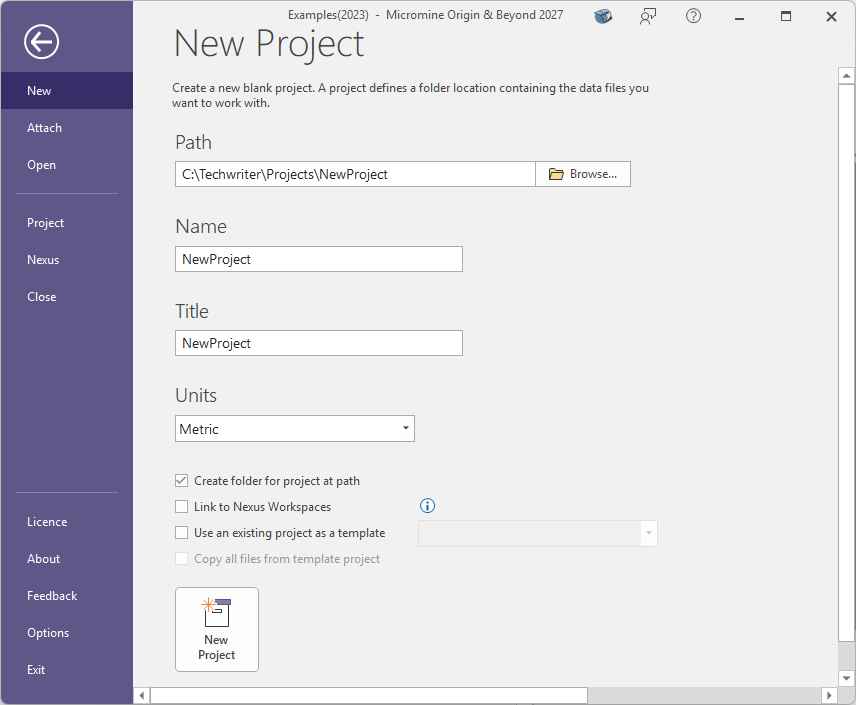Click the vertical scrollbar up arrow
Image resolution: width=856 pixels, height=705 pixels.
click(x=846, y=75)
